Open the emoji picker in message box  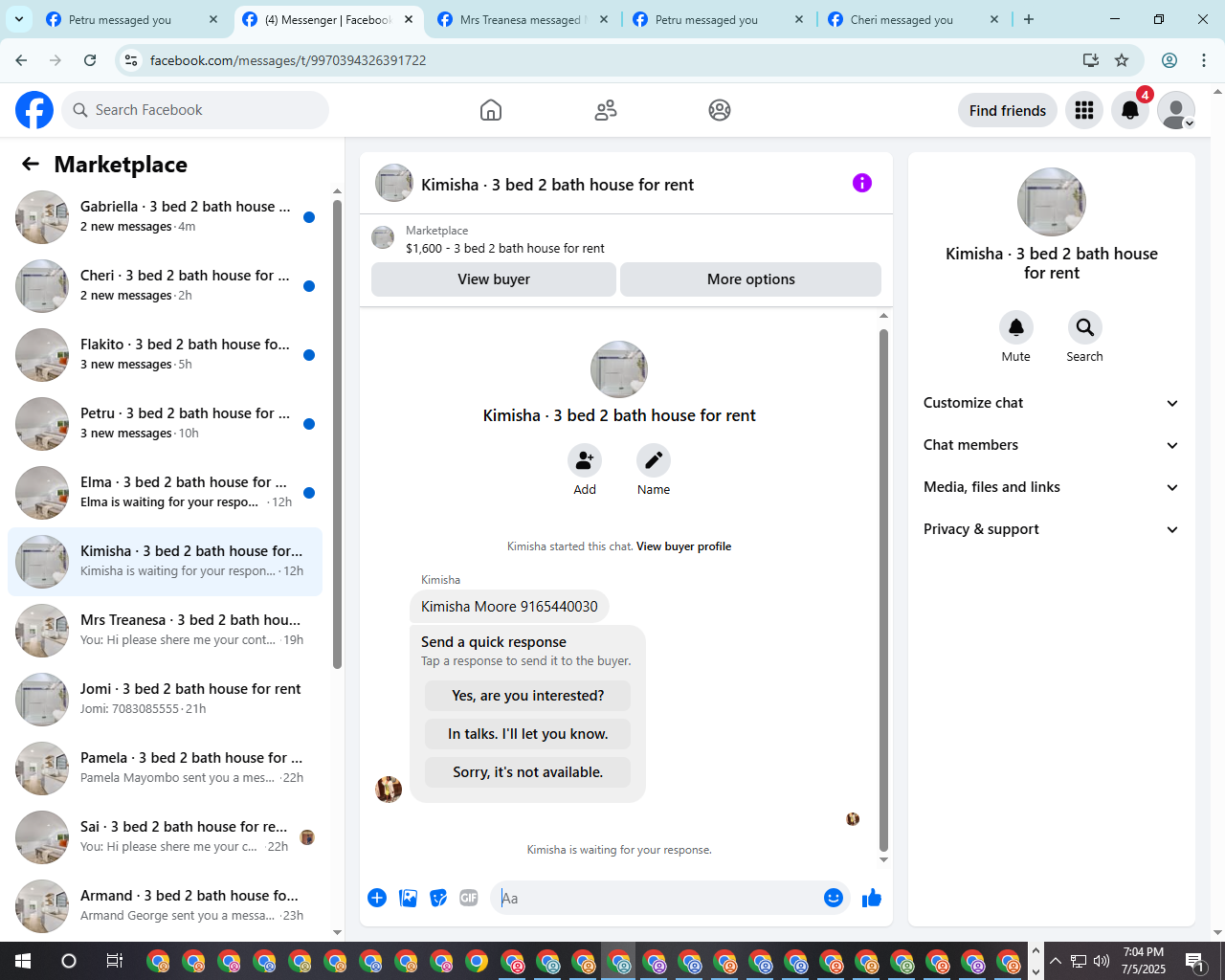tap(834, 898)
